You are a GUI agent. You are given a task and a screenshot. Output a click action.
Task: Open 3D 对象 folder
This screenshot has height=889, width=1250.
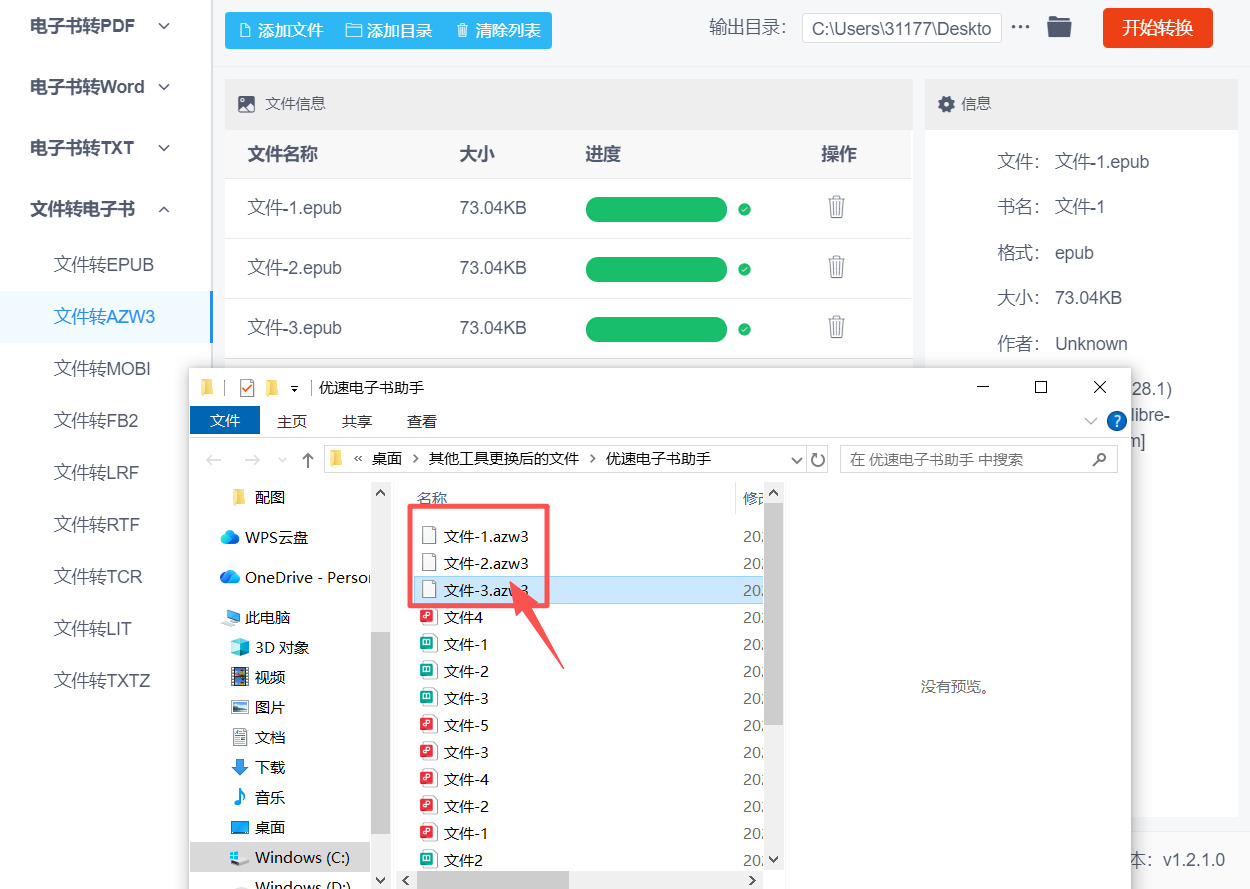tap(270, 647)
